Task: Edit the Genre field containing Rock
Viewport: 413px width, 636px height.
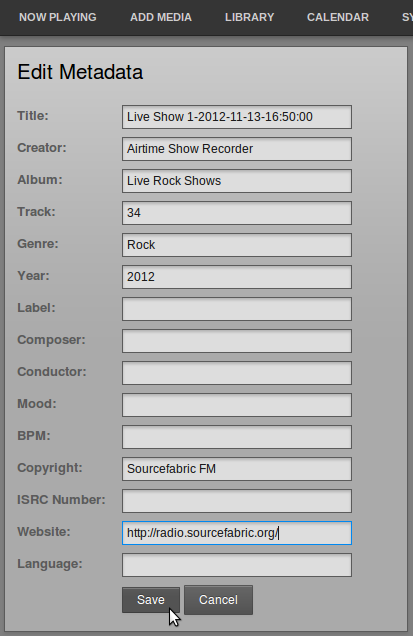Action: [237, 245]
